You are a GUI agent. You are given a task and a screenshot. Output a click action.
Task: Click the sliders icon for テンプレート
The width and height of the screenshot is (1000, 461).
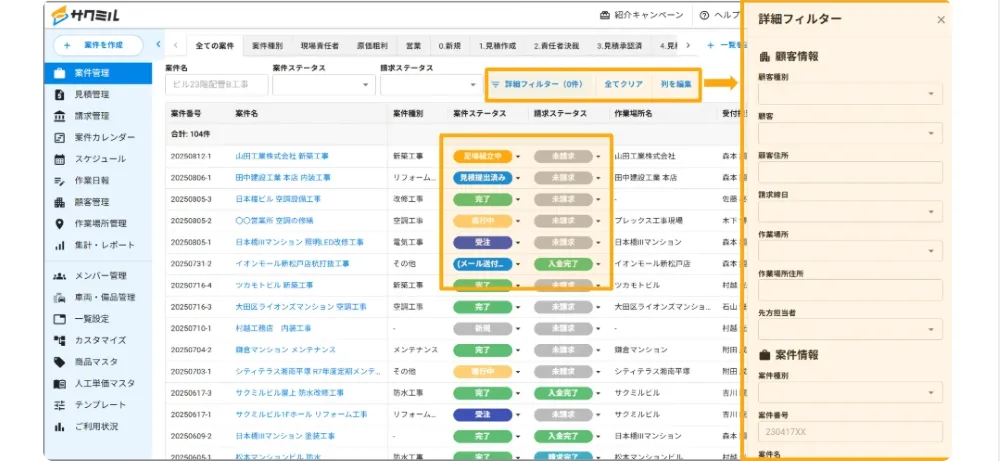(59, 405)
